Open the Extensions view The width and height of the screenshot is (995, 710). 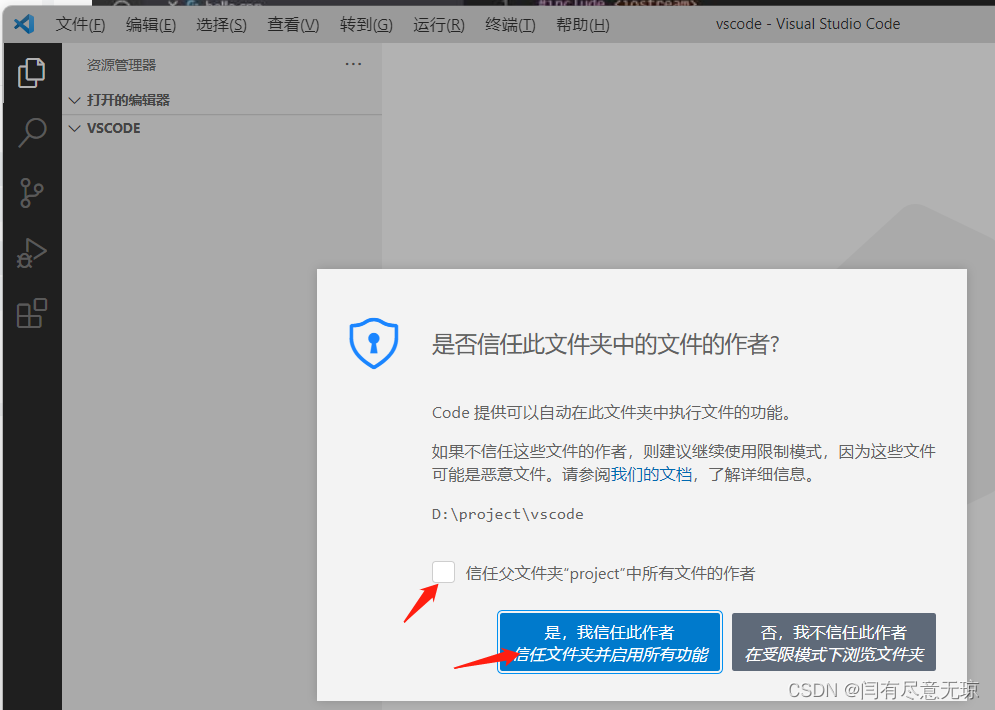pos(31,313)
